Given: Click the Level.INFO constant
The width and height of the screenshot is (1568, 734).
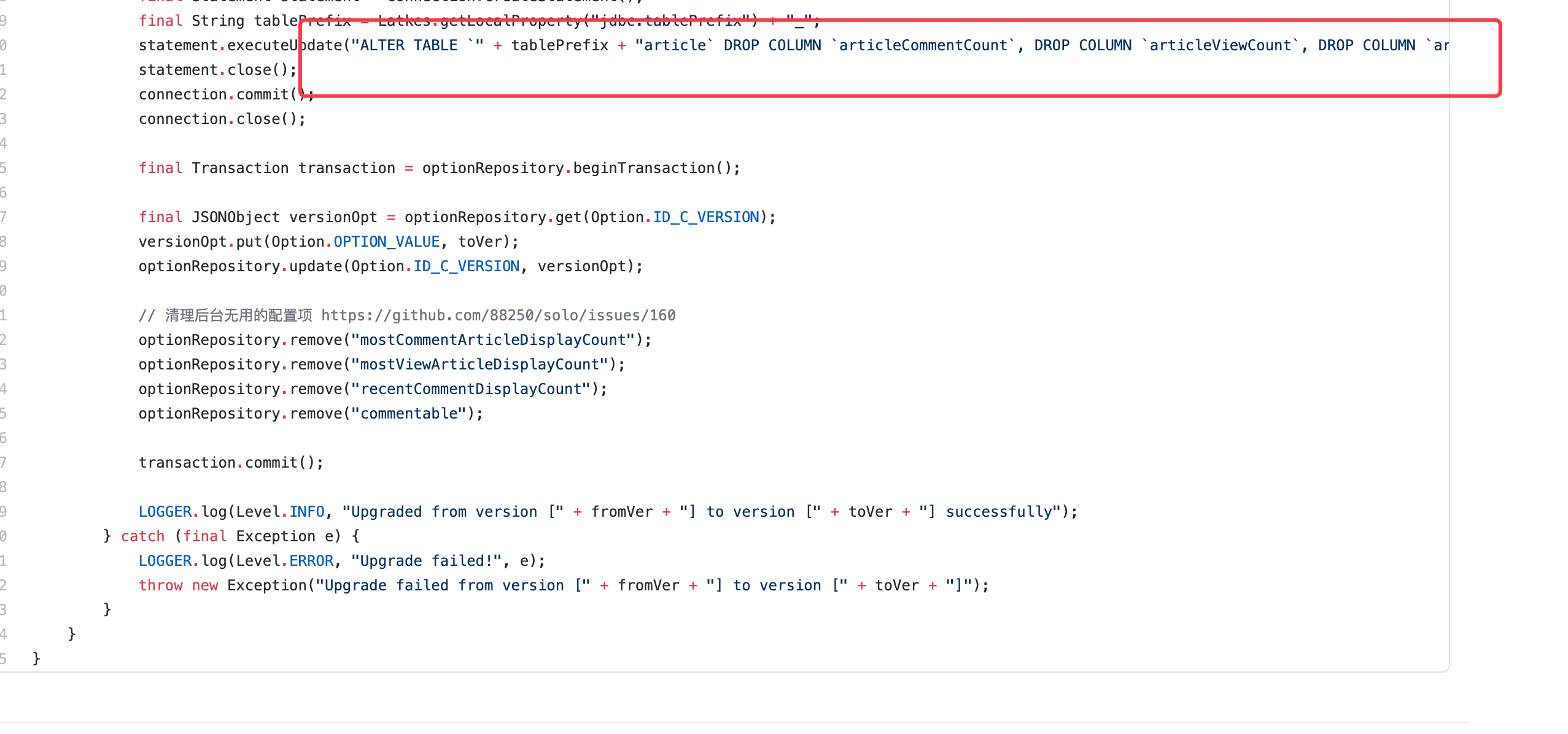Looking at the screenshot, I should pyautogui.click(x=306, y=512).
